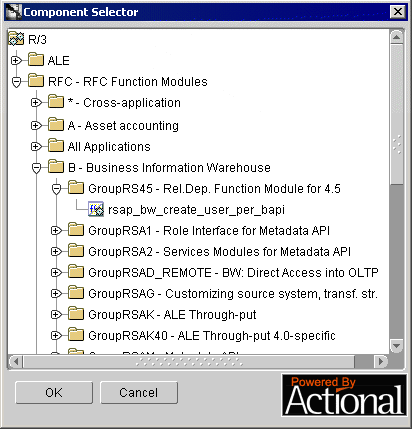The width and height of the screenshot is (412, 429).
Task: Click the ALE folder icon
Action: 36,60
